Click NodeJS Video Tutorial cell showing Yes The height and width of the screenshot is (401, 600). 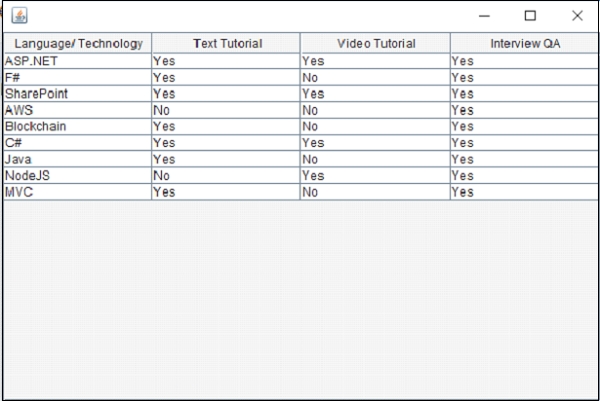point(375,176)
